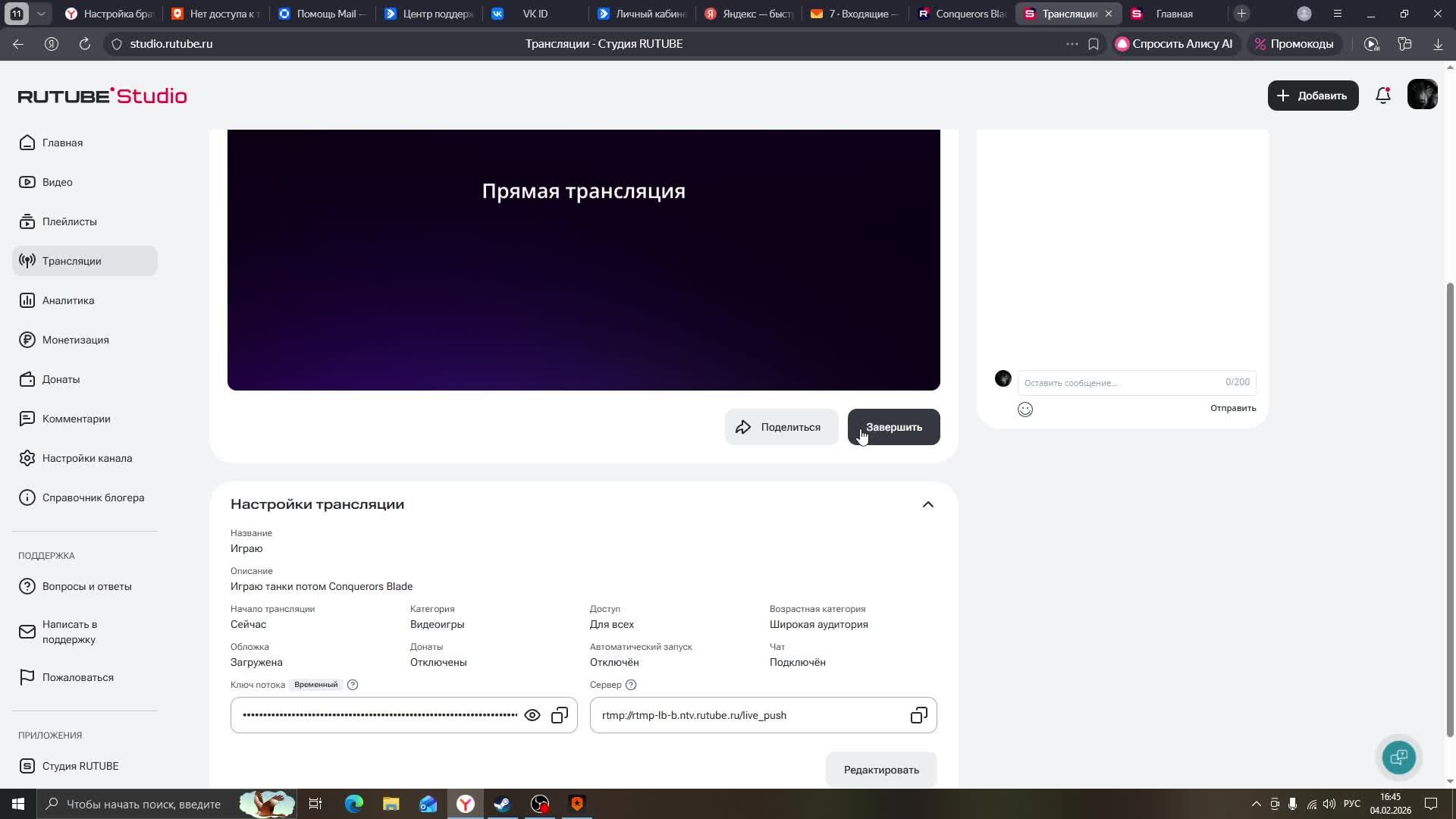Image resolution: width=1456 pixels, height=819 pixels.
Task: Open Донаты section
Action: tap(85, 379)
